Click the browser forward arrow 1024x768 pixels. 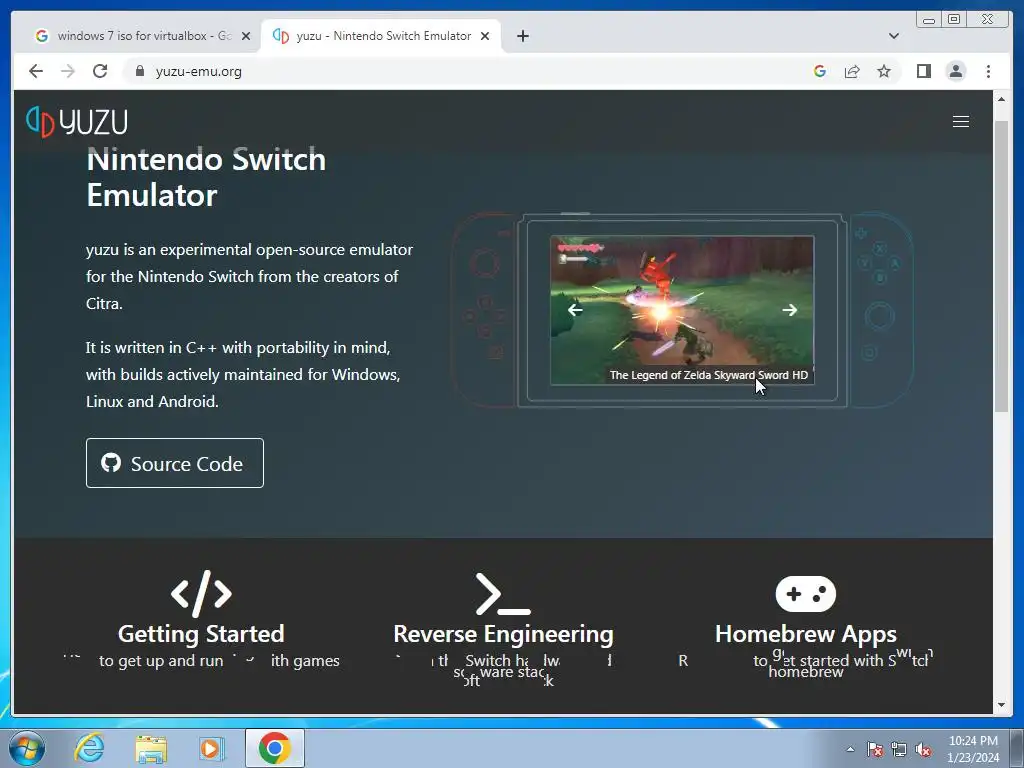pos(68,71)
